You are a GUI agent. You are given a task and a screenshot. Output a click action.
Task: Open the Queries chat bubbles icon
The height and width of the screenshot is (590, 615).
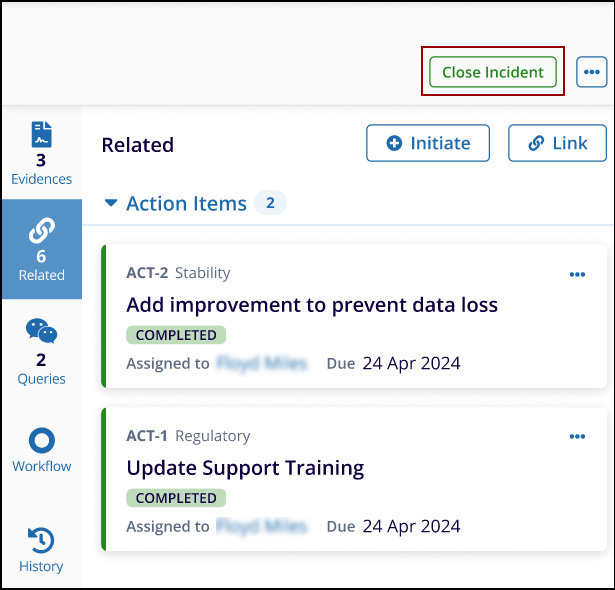click(x=41, y=332)
